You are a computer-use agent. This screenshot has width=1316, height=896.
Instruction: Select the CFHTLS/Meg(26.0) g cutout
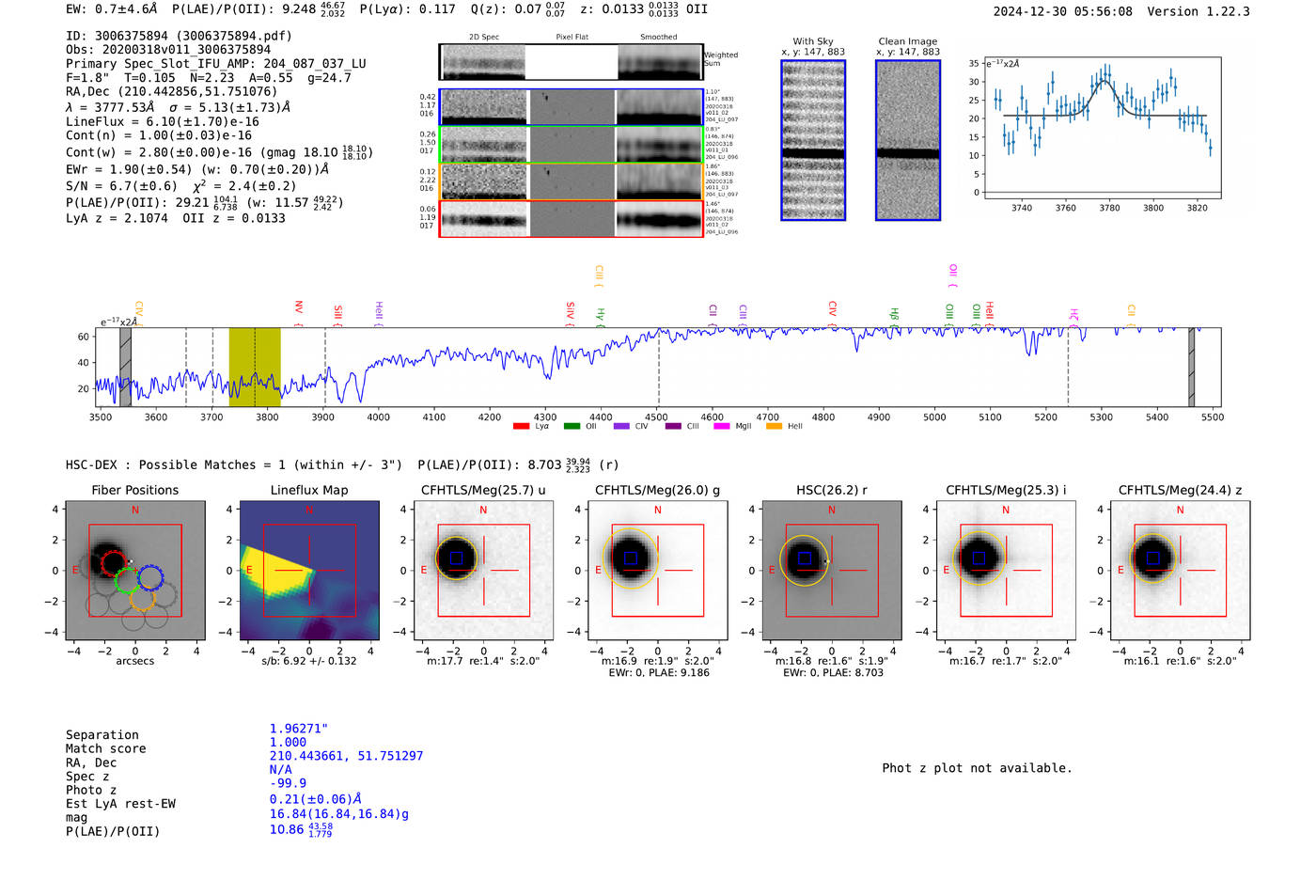pyautogui.click(x=657, y=570)
